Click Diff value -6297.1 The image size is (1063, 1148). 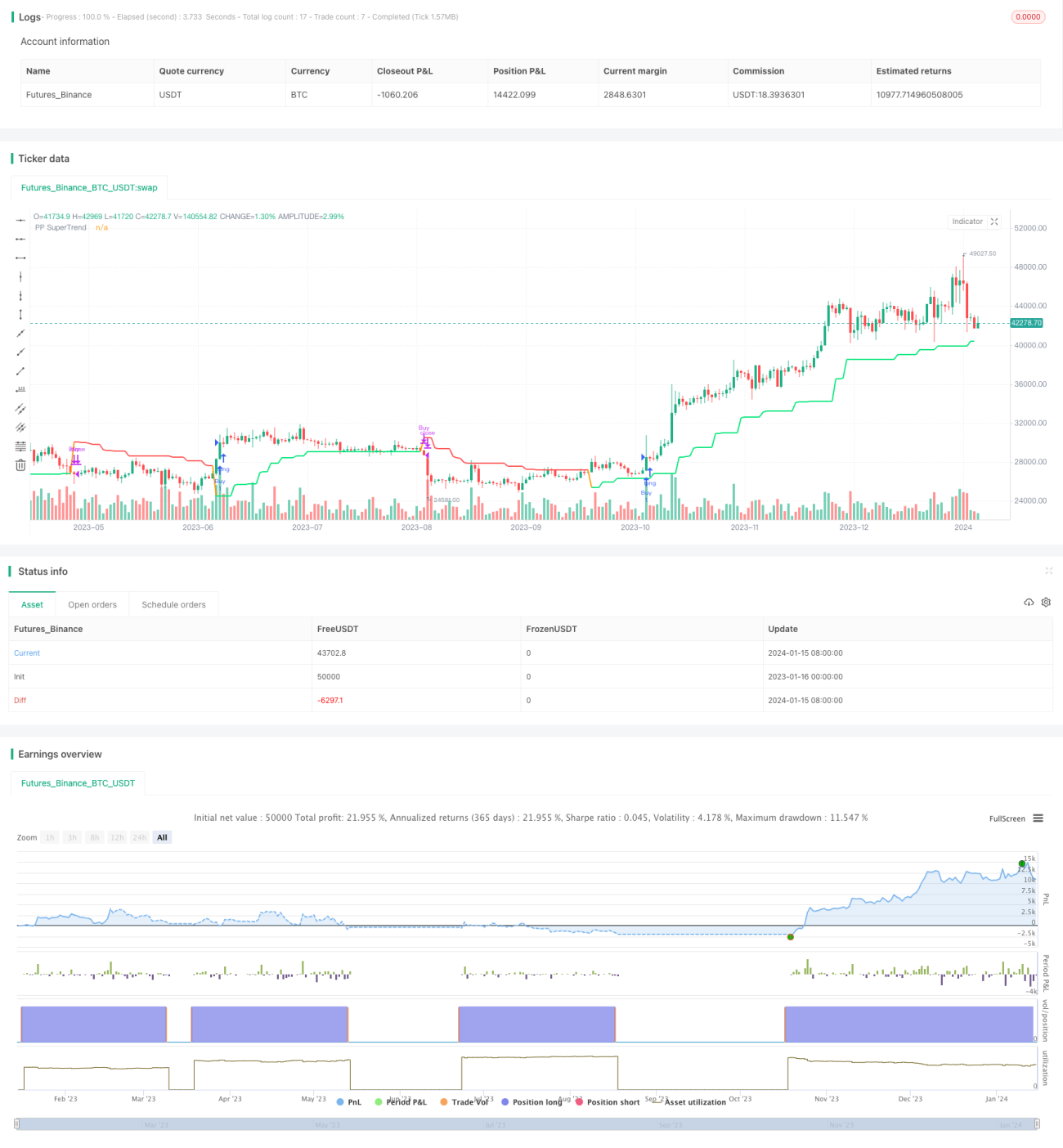(330, 701)
